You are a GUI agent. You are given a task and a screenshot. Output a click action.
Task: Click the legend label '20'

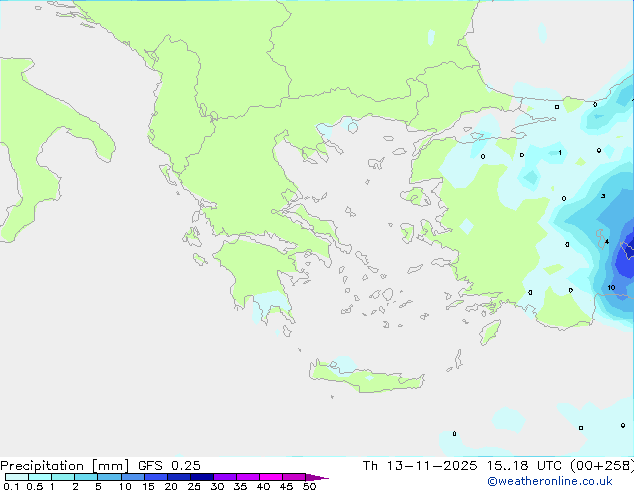(171, 486)
